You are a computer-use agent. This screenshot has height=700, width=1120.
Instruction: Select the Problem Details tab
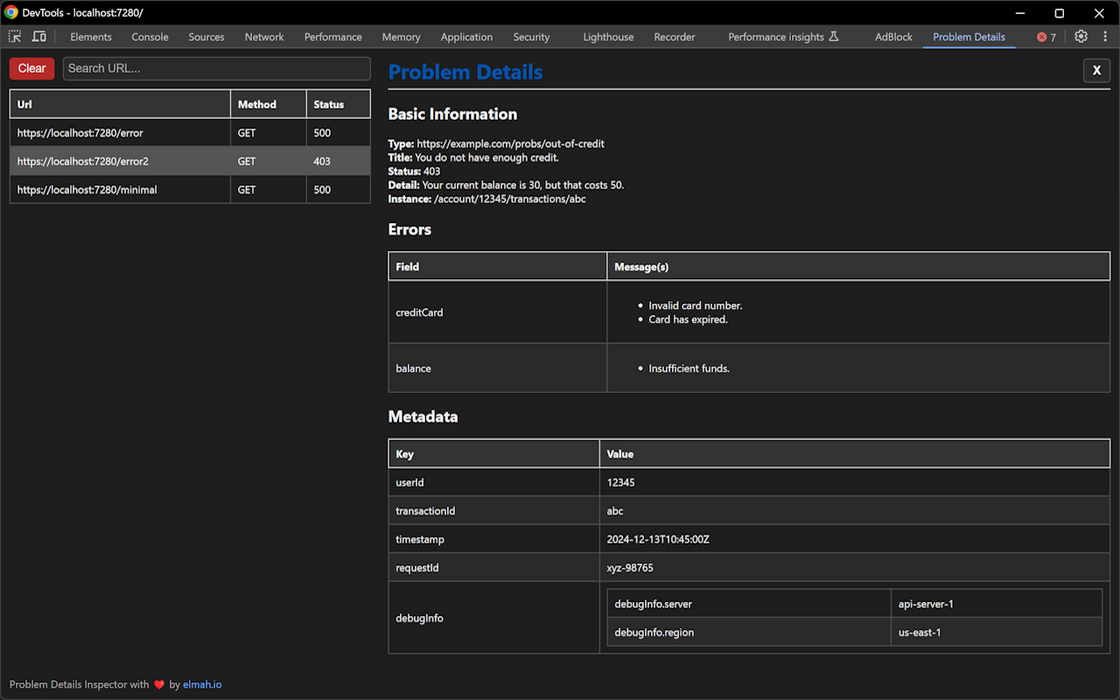tap(969, 37)
